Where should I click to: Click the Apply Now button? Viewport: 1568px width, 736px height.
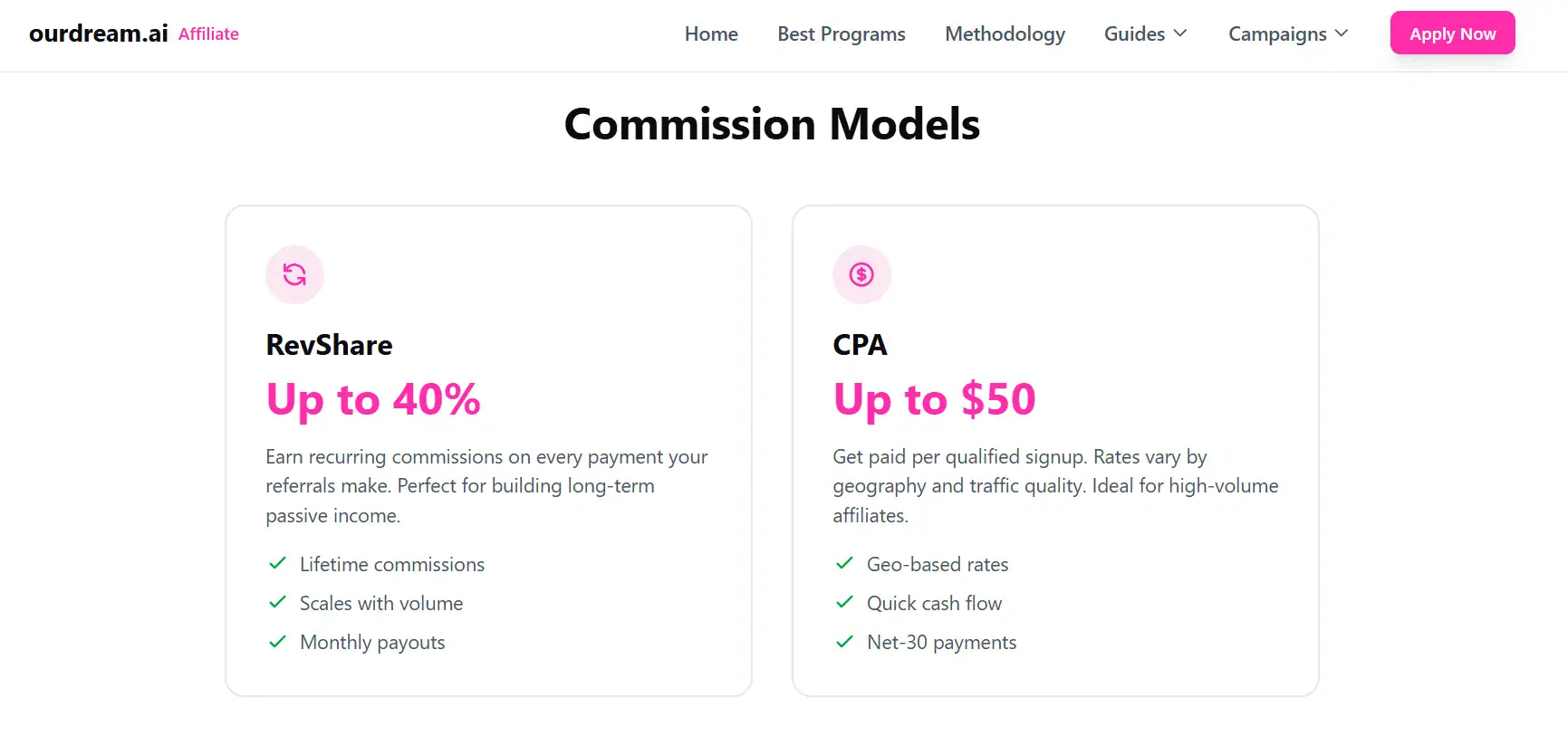[1452, 33]
